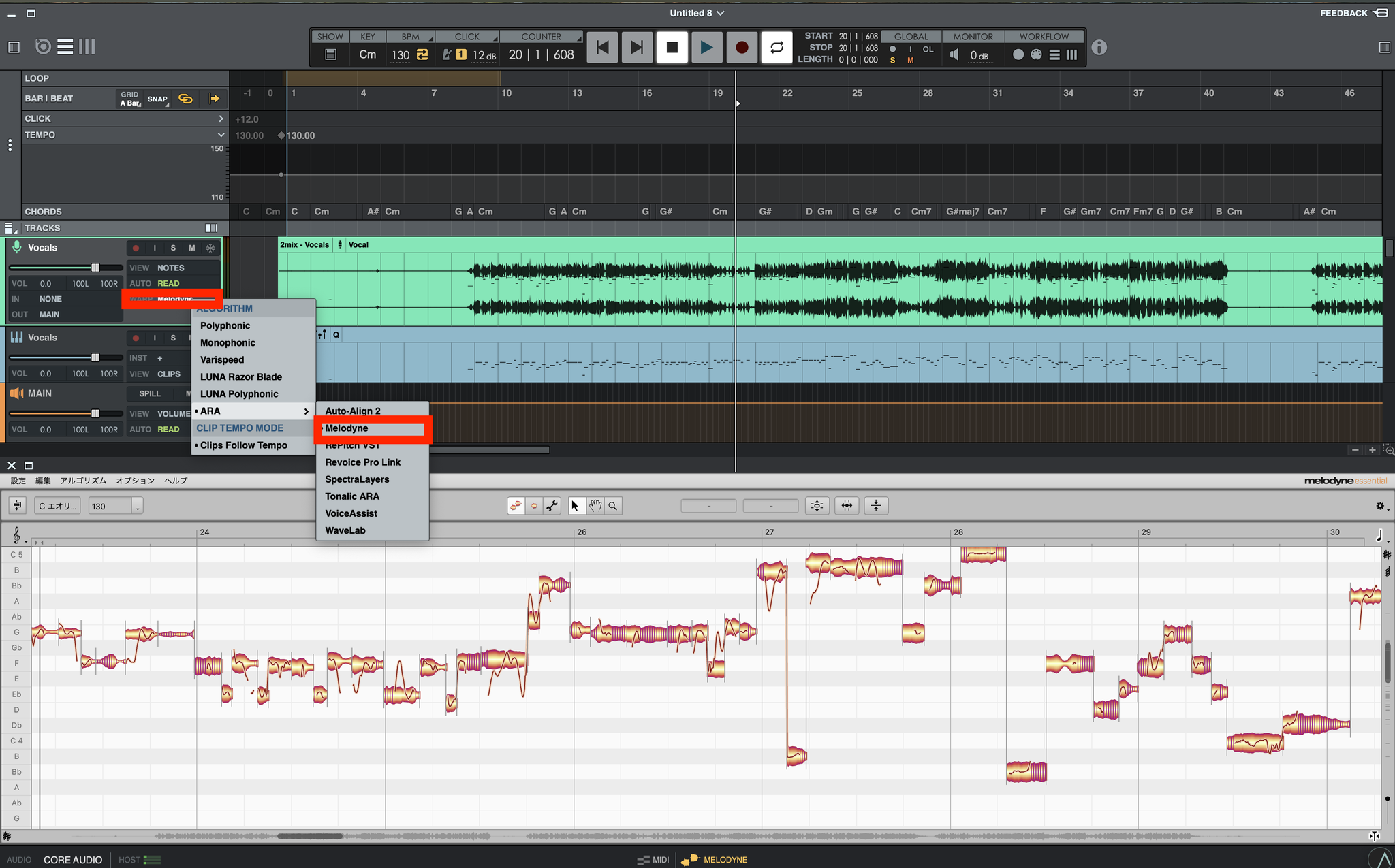
Task: Open the MIDI tab at the bottom
Action: pyautogui.click(x=653, y=860)
